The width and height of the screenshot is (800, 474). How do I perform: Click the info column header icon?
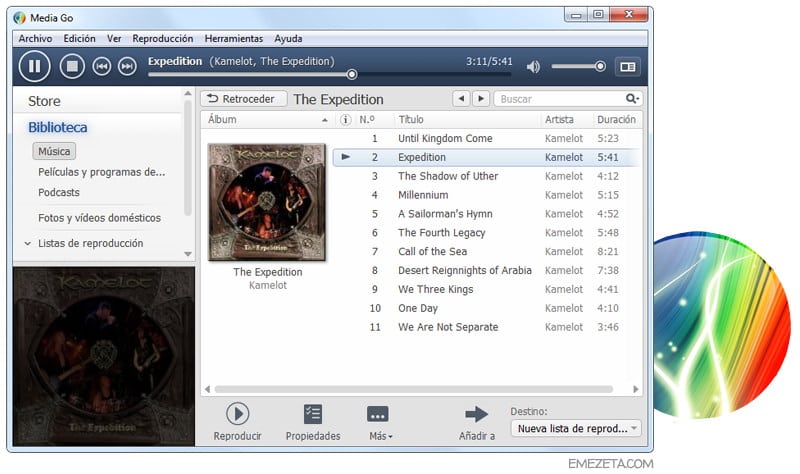[345, 119]
